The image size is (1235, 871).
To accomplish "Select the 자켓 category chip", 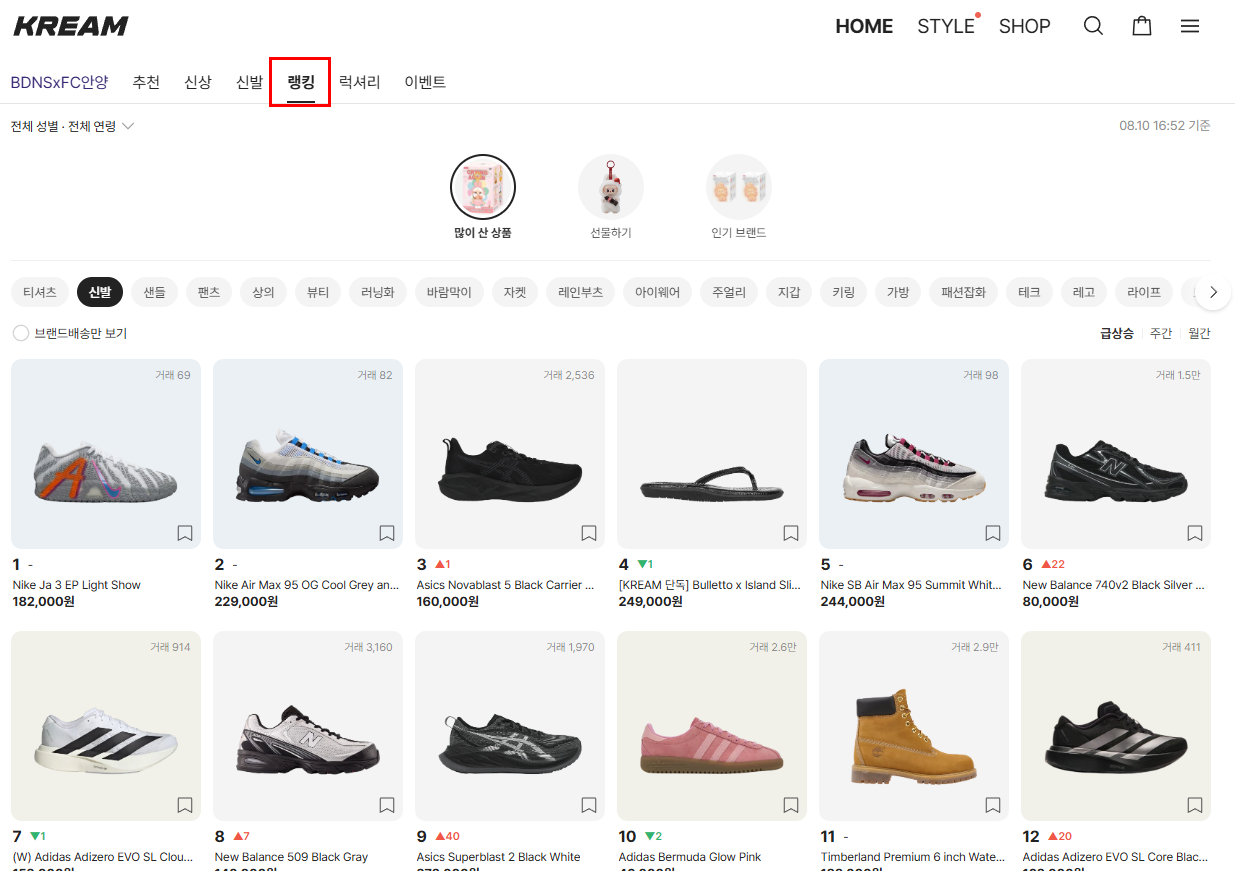I will coord(515,292).
